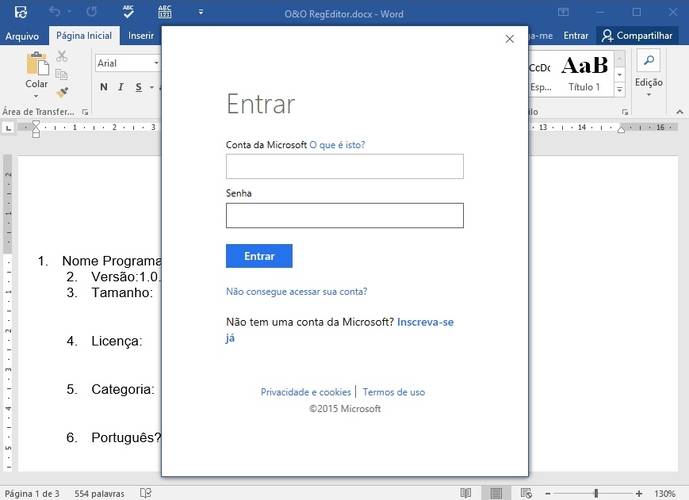Click the Redo arrow icon

pos(91,12)
